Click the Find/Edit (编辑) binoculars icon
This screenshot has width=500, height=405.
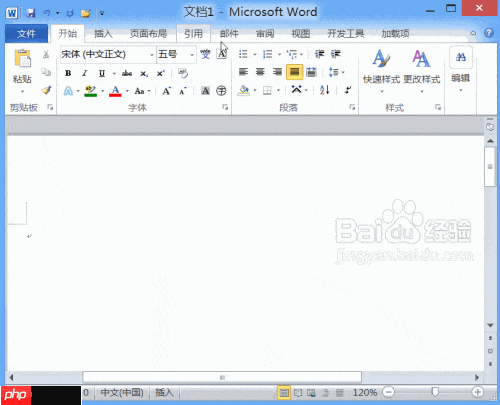pos(461,57)
